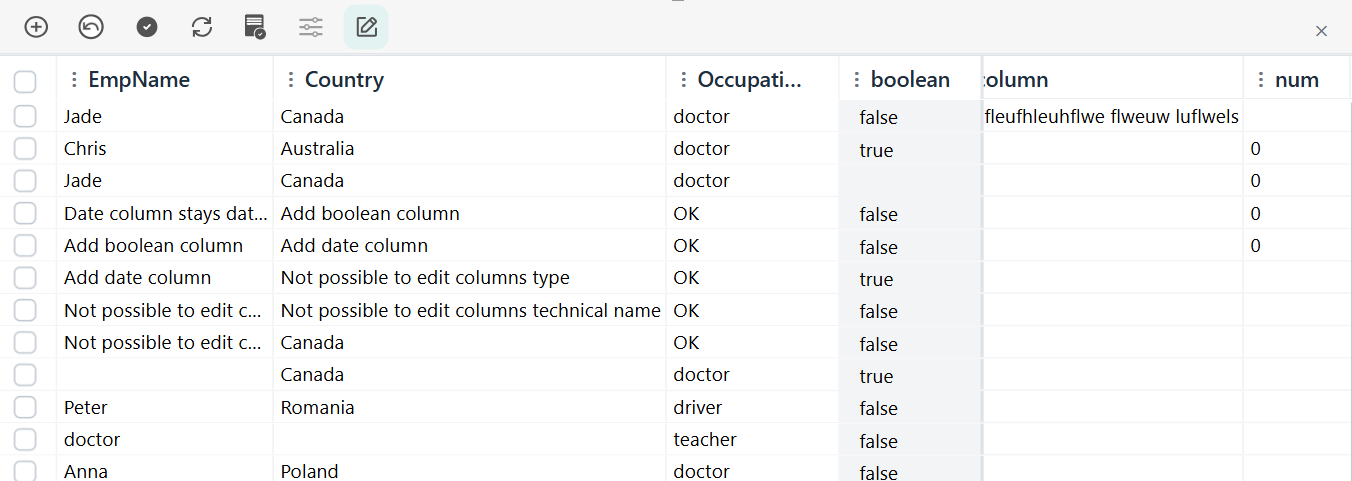Check the row with EmpName doctor

(25, 439)
